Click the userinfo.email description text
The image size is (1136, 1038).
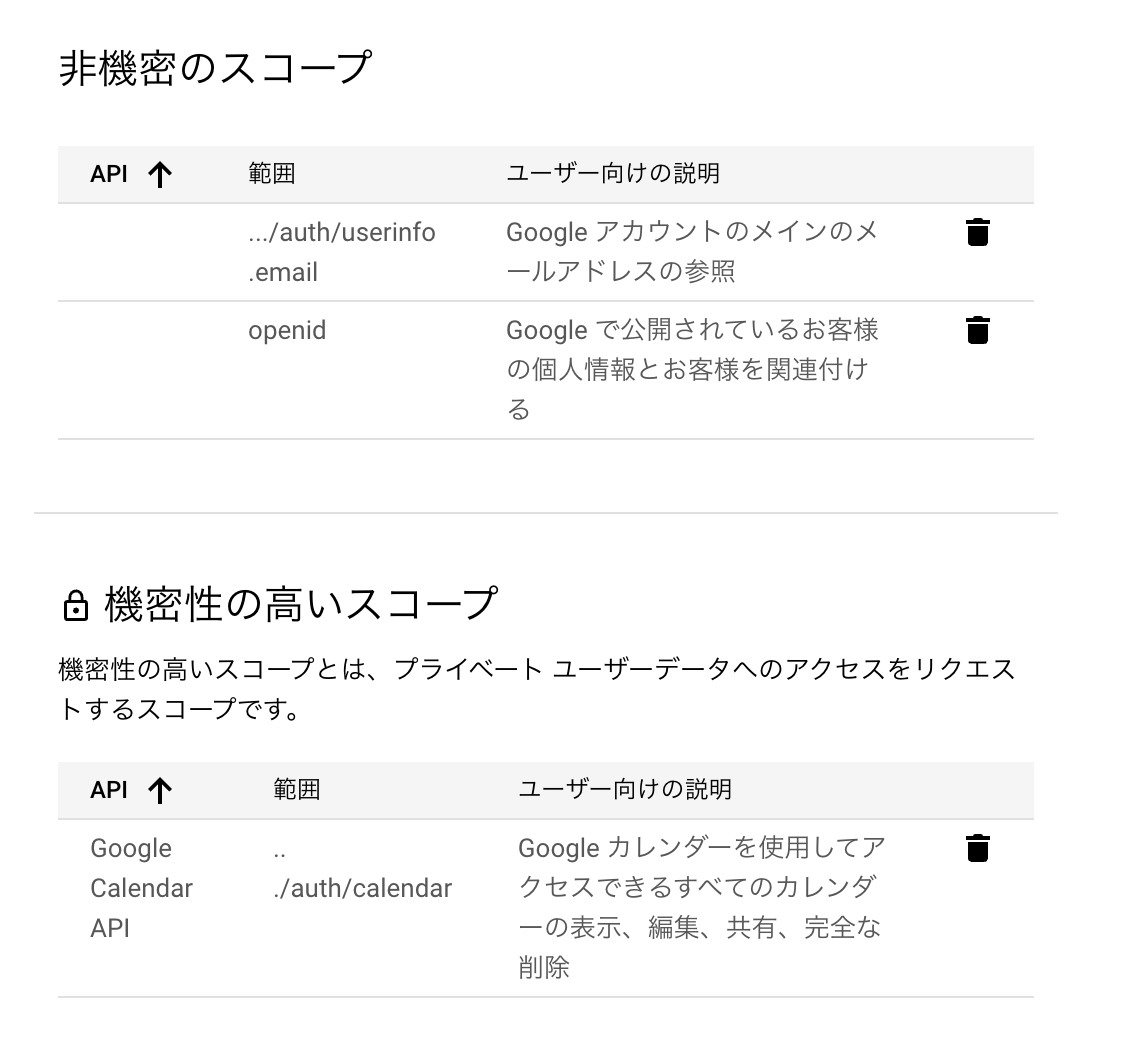tap(692, 251)
